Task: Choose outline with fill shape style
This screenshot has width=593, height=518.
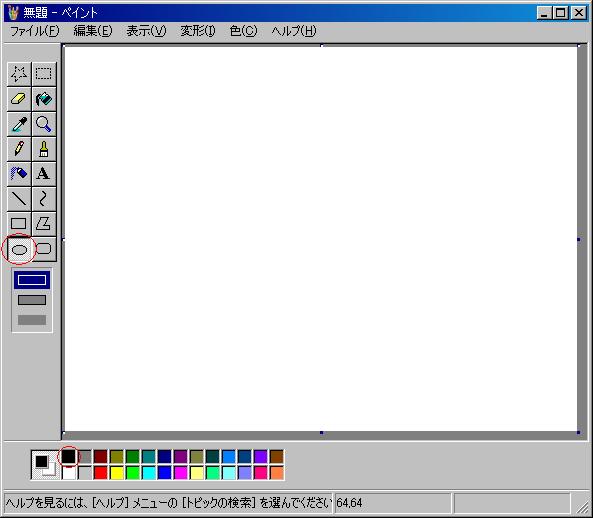Action: point(32,300)
